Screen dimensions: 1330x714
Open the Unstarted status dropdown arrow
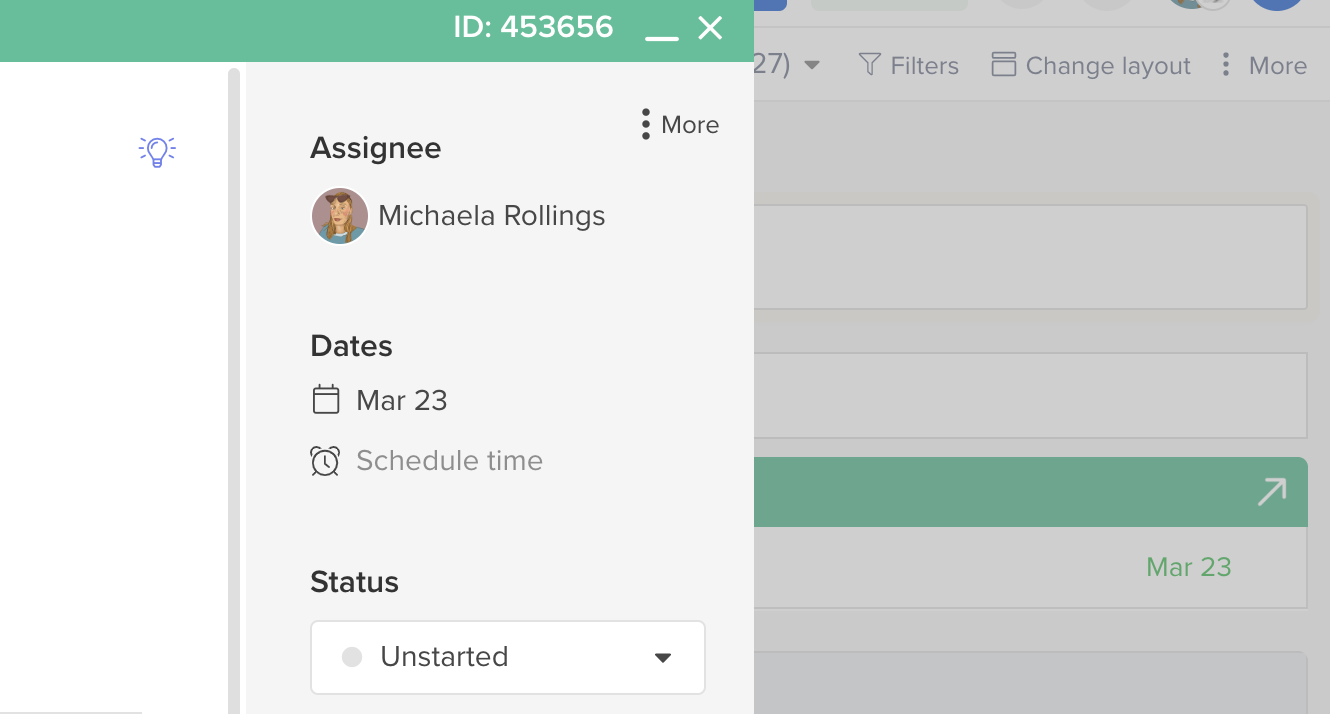tap(662, 657)
